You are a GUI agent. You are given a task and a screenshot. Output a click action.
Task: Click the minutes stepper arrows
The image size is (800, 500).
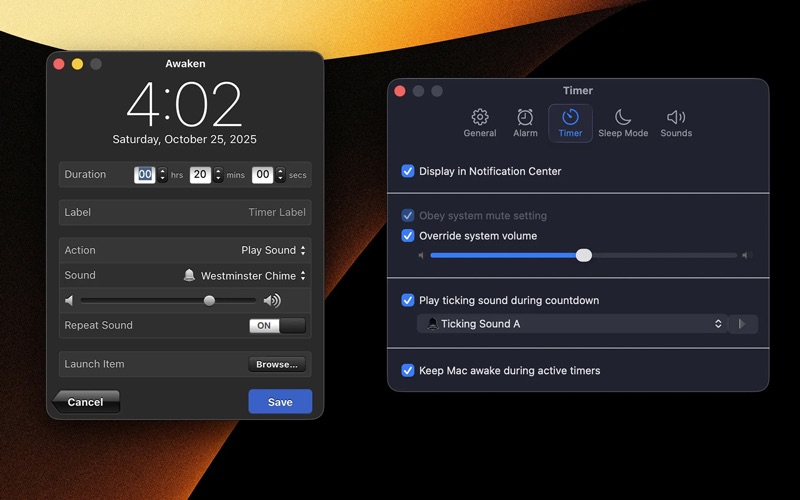(218, 174)
